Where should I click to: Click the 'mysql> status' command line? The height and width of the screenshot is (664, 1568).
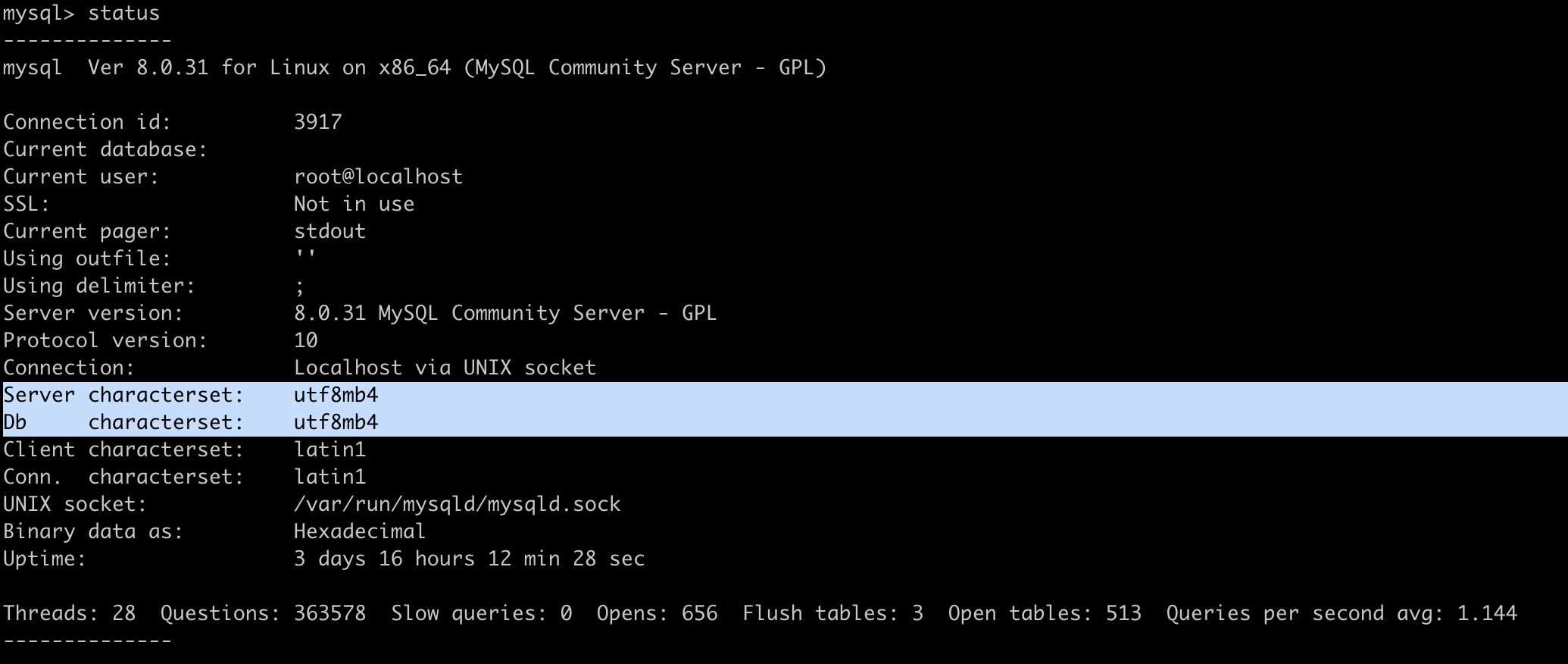click(81, 14)
